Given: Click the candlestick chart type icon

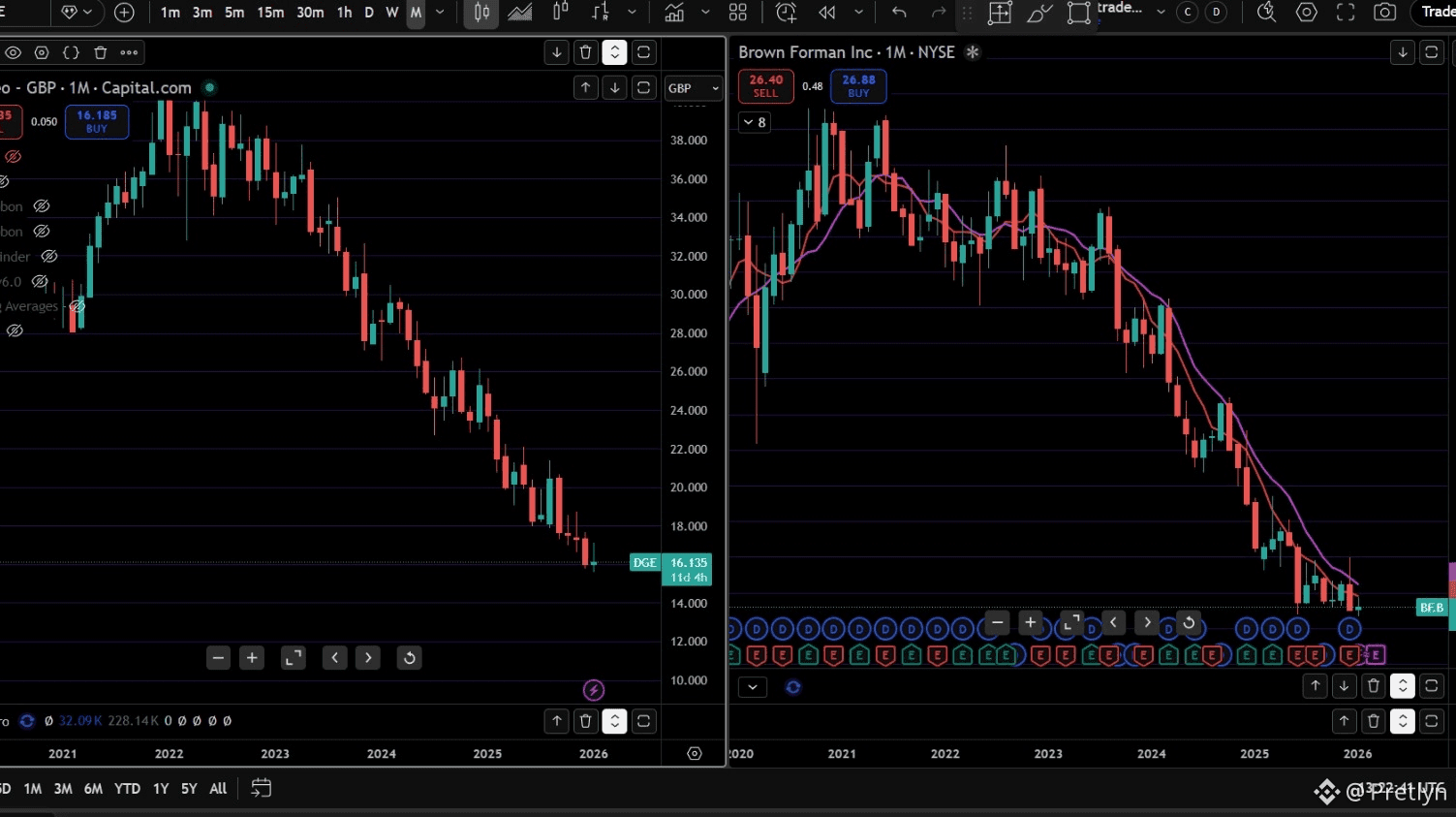Looking at the screenshot, I should click(x=481, y=13).
